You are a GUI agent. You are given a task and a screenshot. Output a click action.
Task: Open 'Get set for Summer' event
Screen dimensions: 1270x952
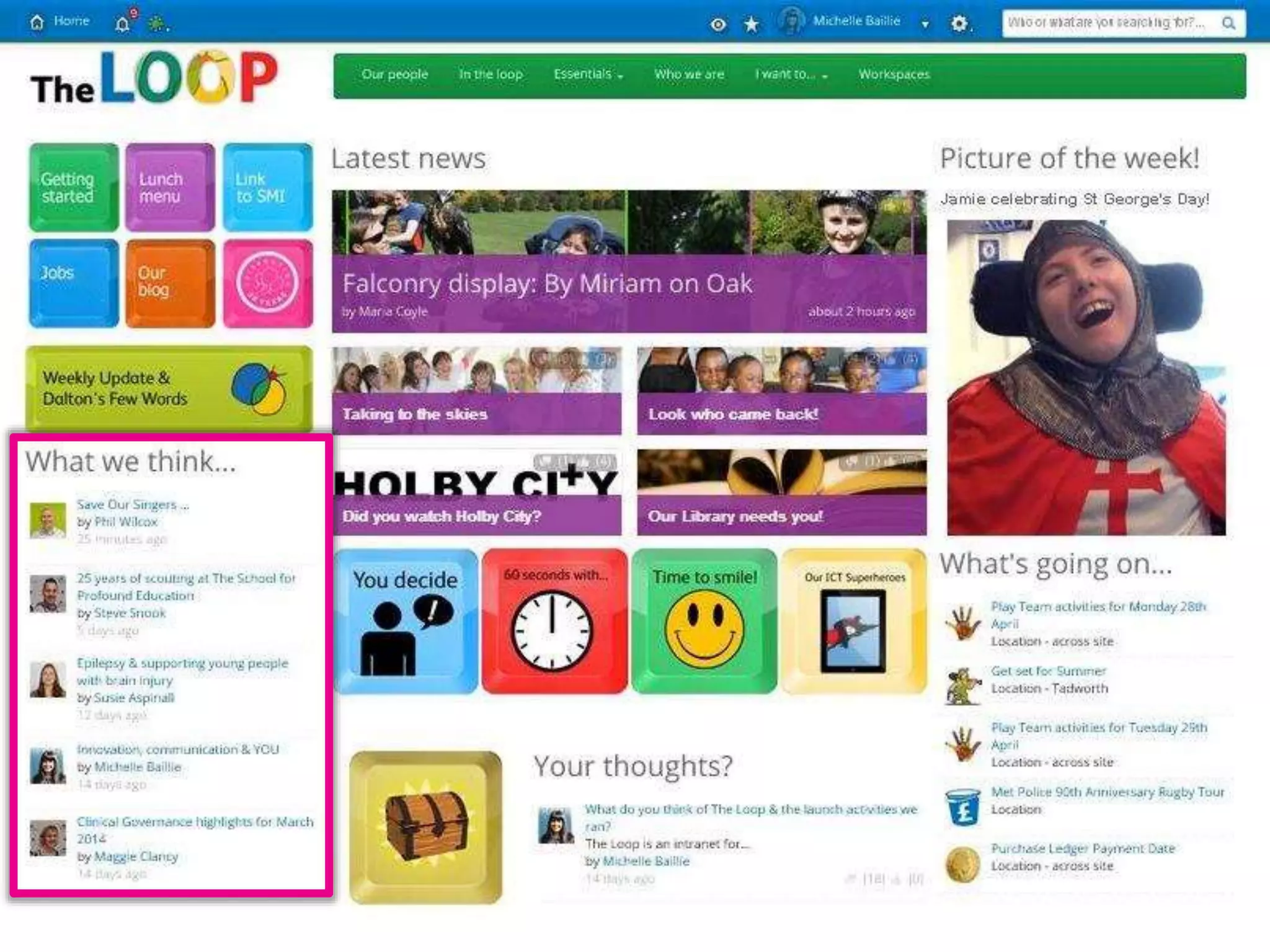[x=1048, y=671]
